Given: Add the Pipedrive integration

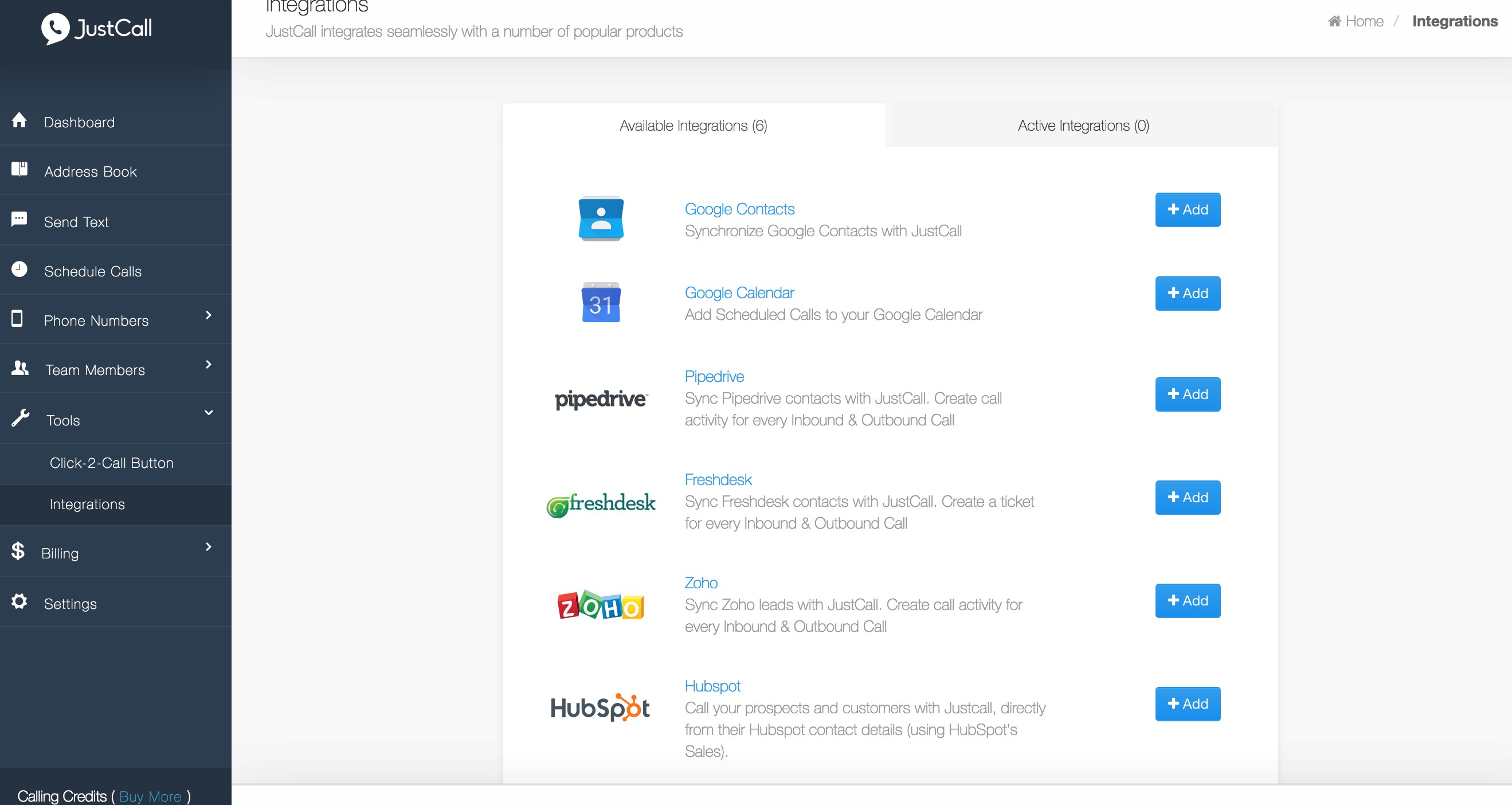Looking at the screenshot, I should tap(1188, 394).
